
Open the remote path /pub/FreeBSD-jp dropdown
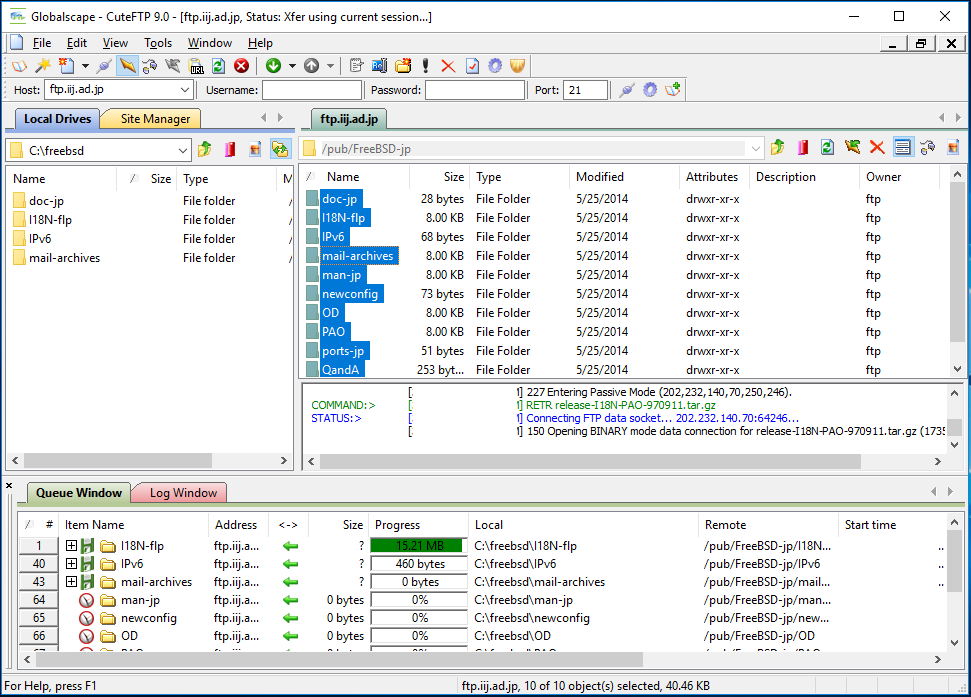[x=757, y=148]
